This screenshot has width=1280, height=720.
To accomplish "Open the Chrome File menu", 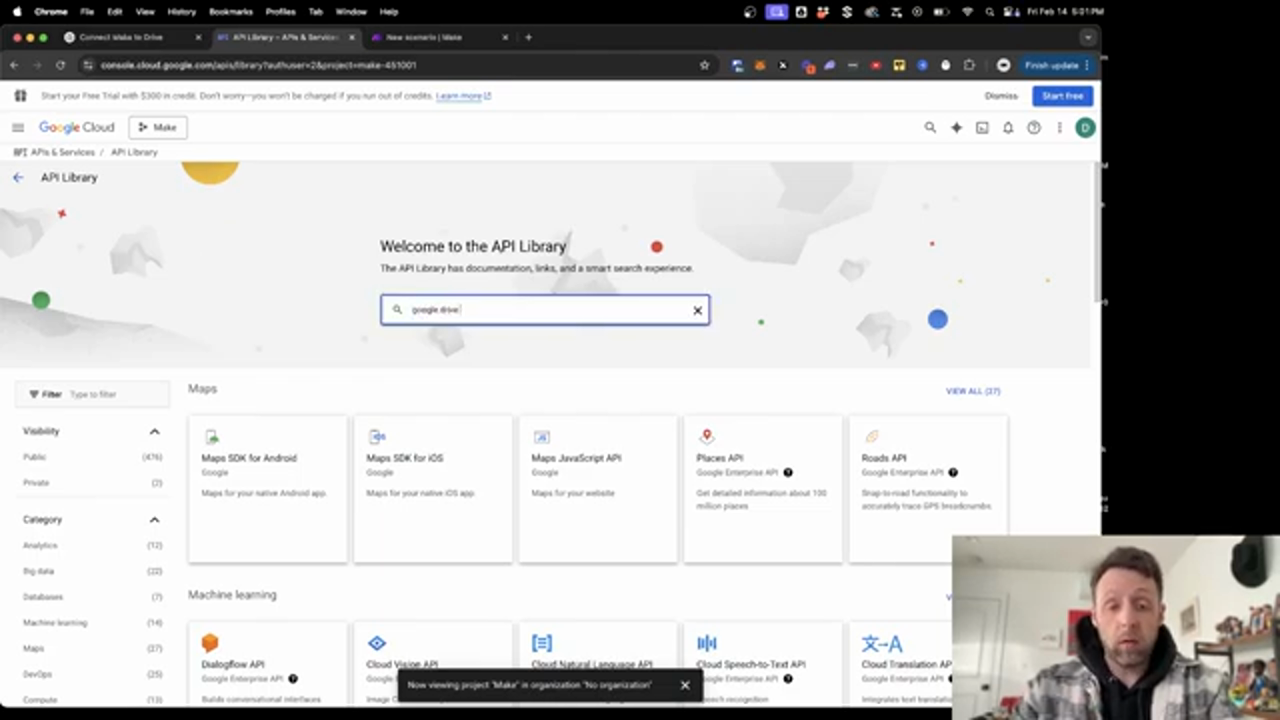I will pos(87,12).
